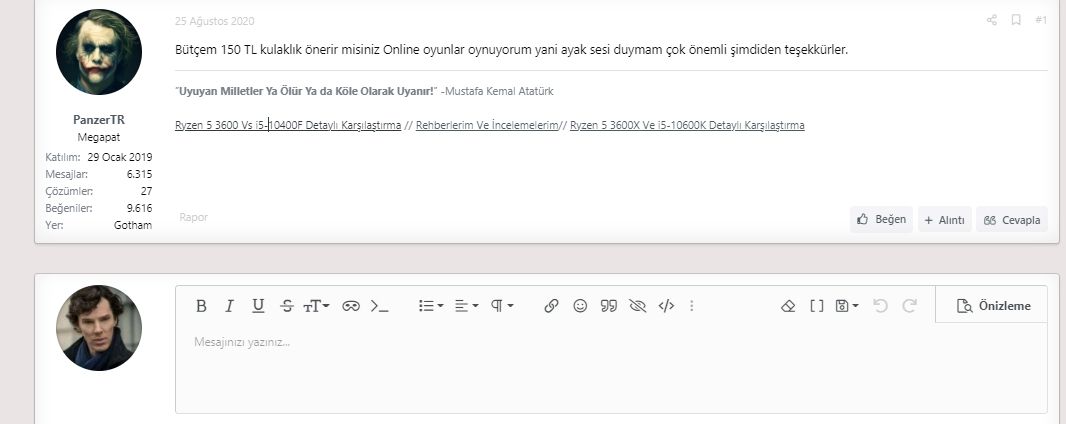Reply to the post with Cevapla

(1012, 219)
